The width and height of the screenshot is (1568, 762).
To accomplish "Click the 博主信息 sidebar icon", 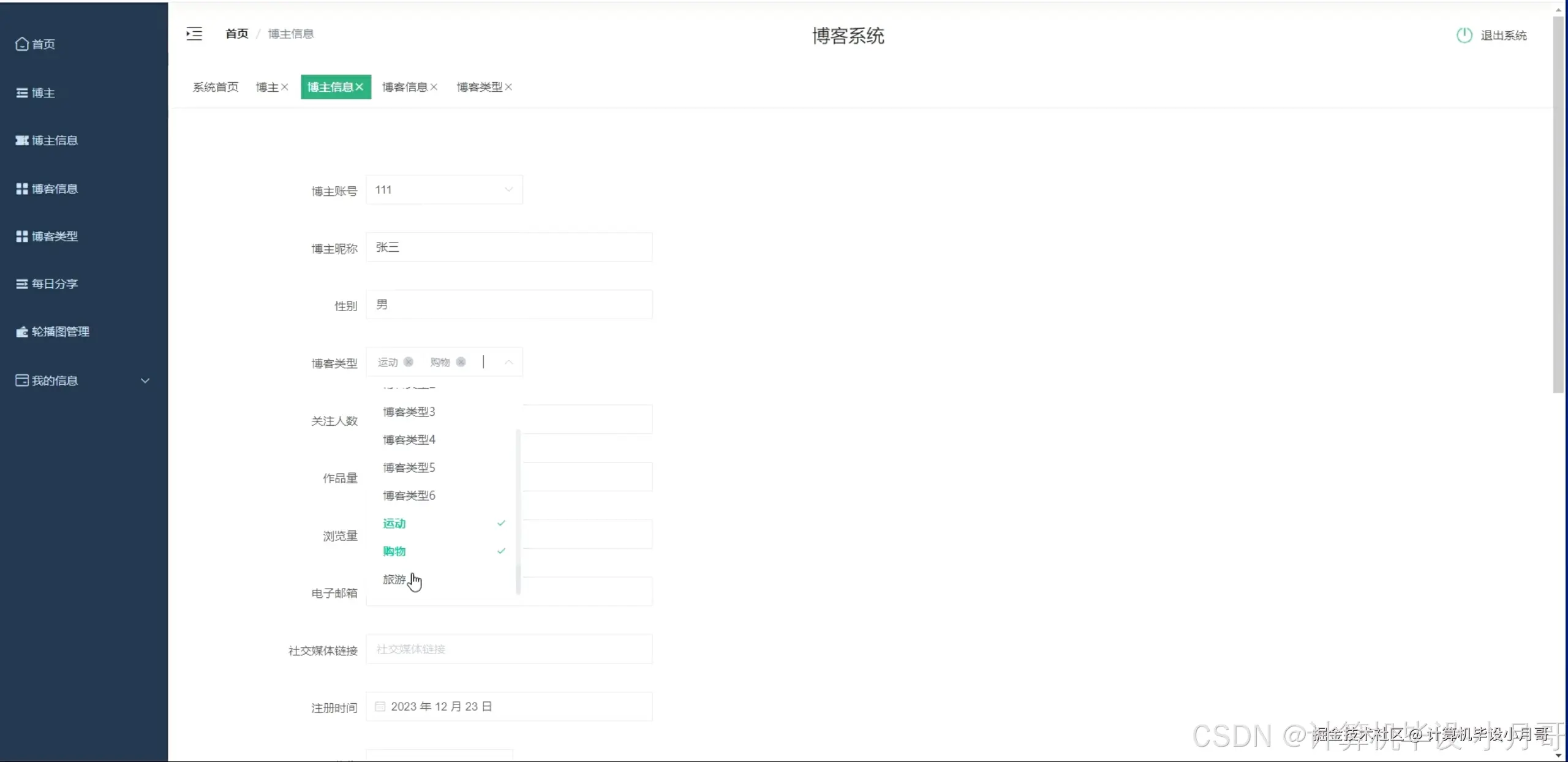I will click(22, 140).
